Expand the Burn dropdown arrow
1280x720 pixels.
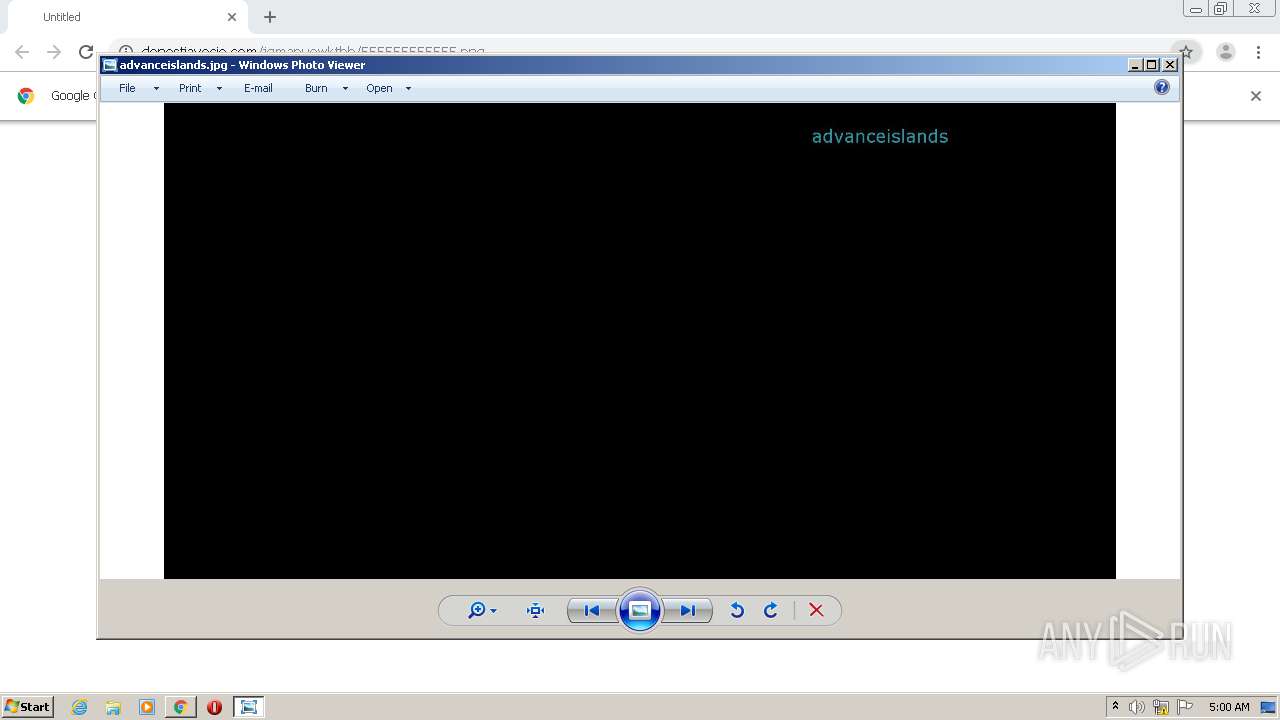[x=345, y=88]
